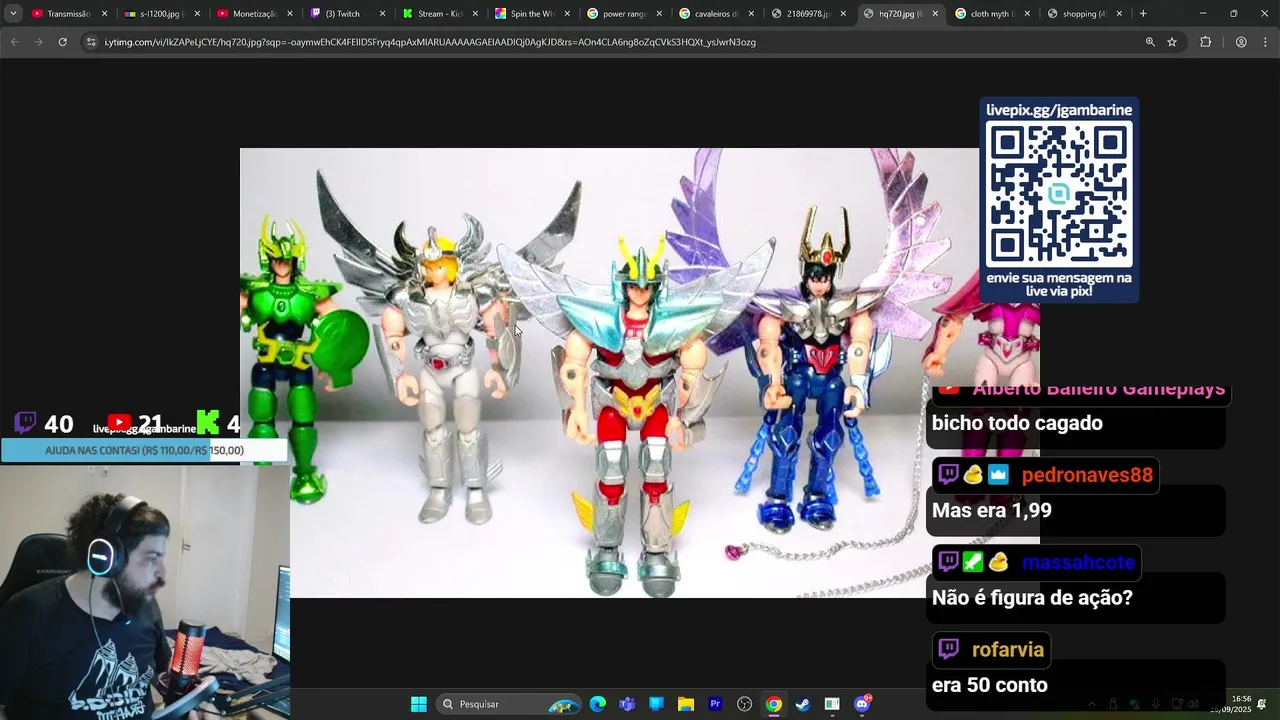The image size is (1280, 720).
Task: Switch to Chrome in the taskbar
Action: [774, 704]
